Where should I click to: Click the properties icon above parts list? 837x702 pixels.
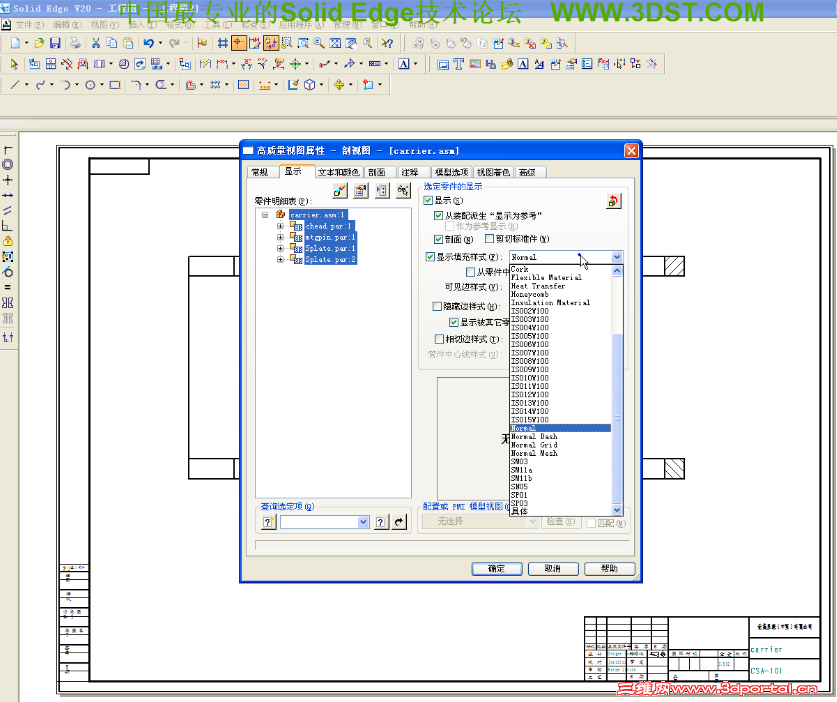[361, 191]
